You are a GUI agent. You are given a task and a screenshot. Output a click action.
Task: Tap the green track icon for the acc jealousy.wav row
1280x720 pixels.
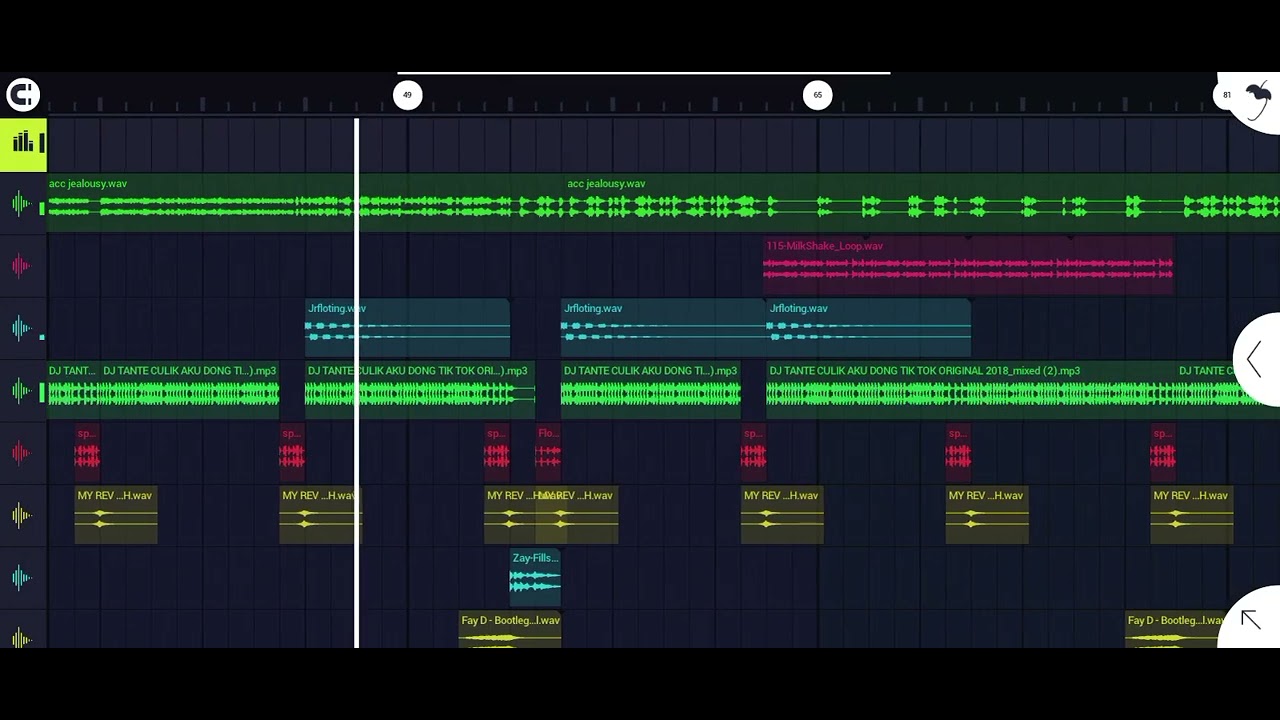coord(22,204)
